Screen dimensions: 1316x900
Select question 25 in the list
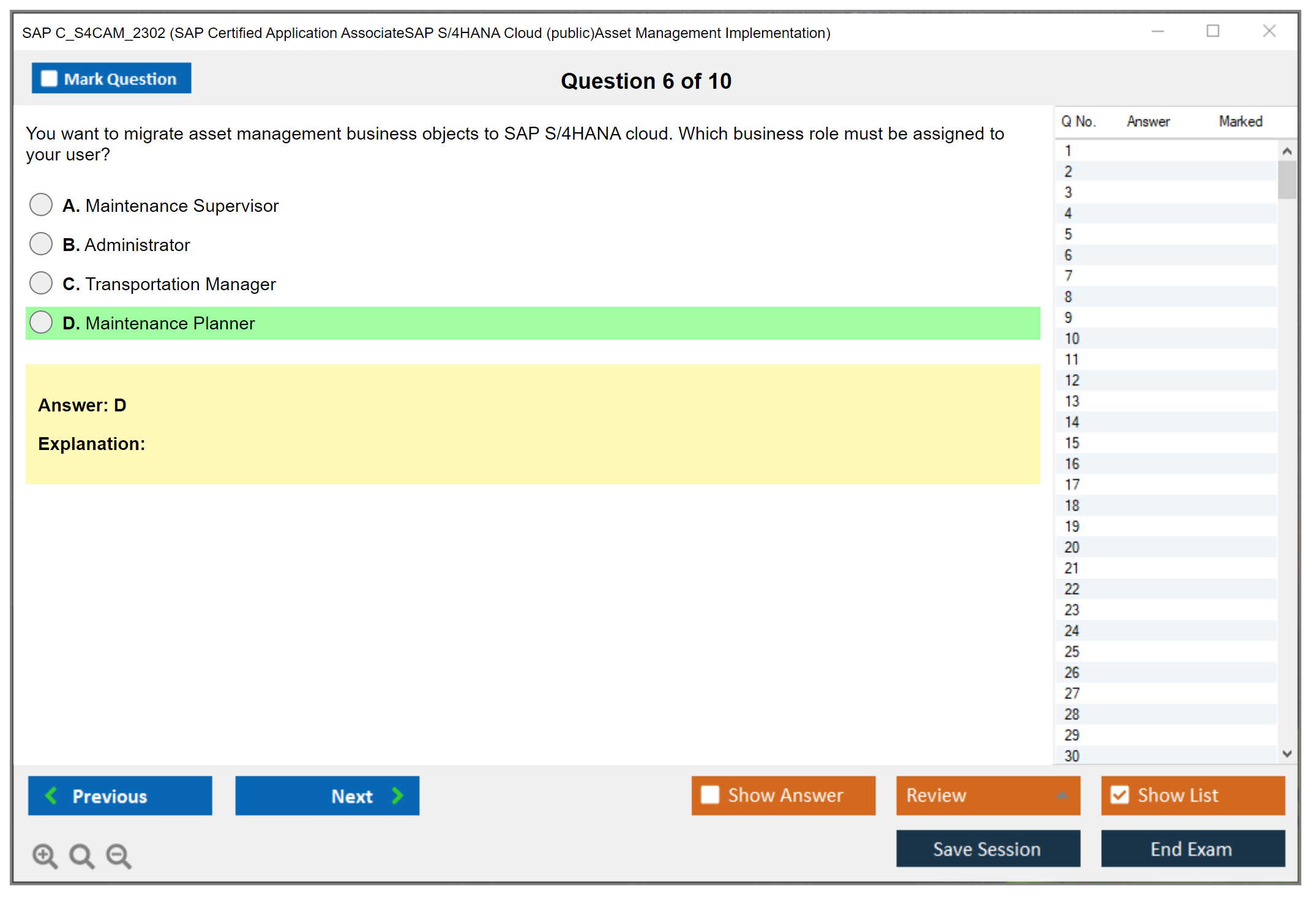pos(1072,651)
